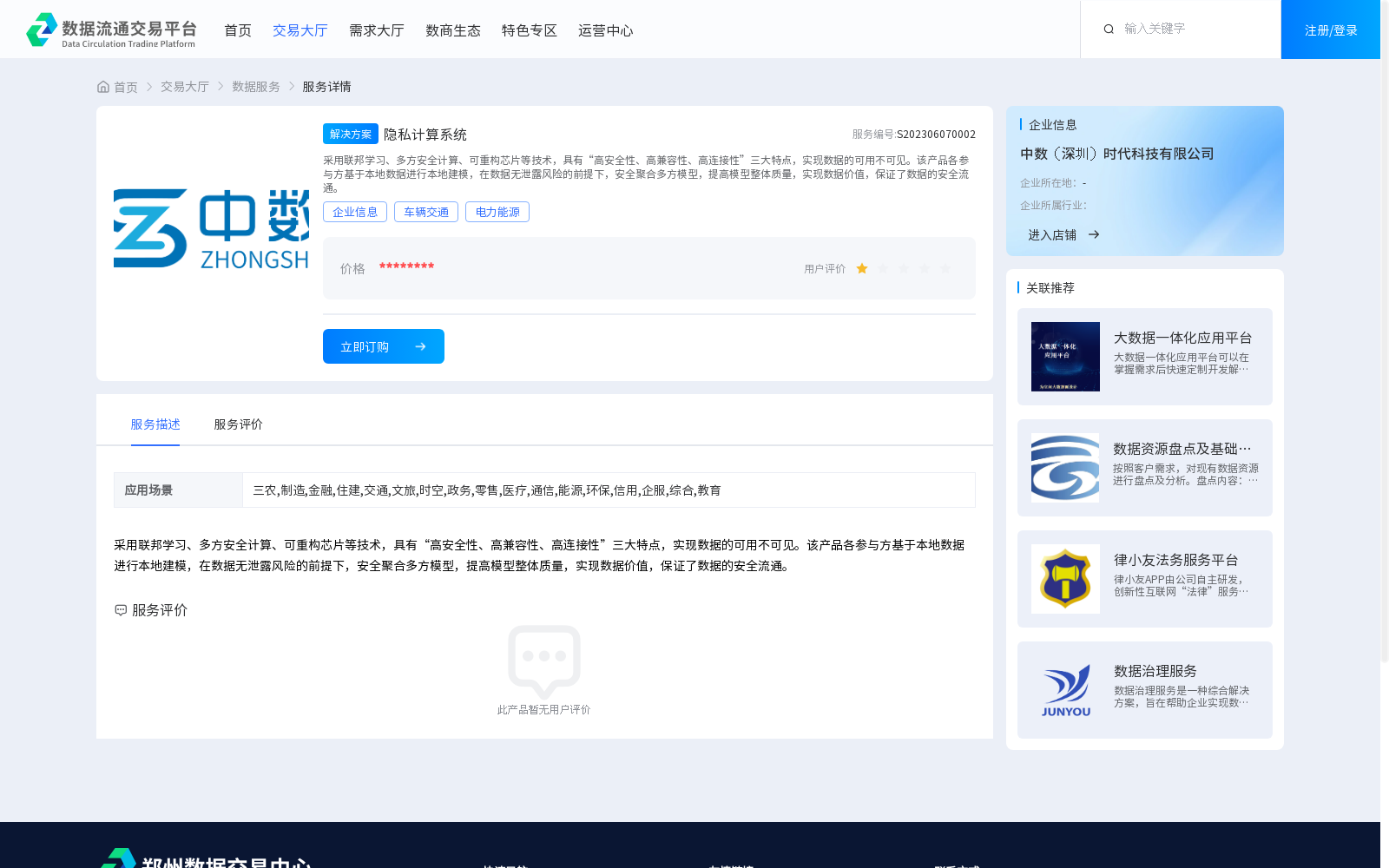Click the platform logo in the header

coord(111,30)
